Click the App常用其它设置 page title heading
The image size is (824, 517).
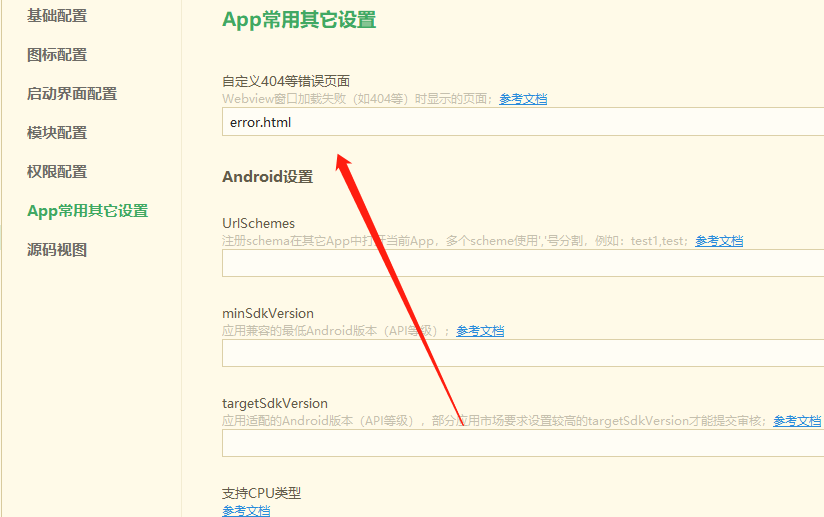(x=299, y=19)
